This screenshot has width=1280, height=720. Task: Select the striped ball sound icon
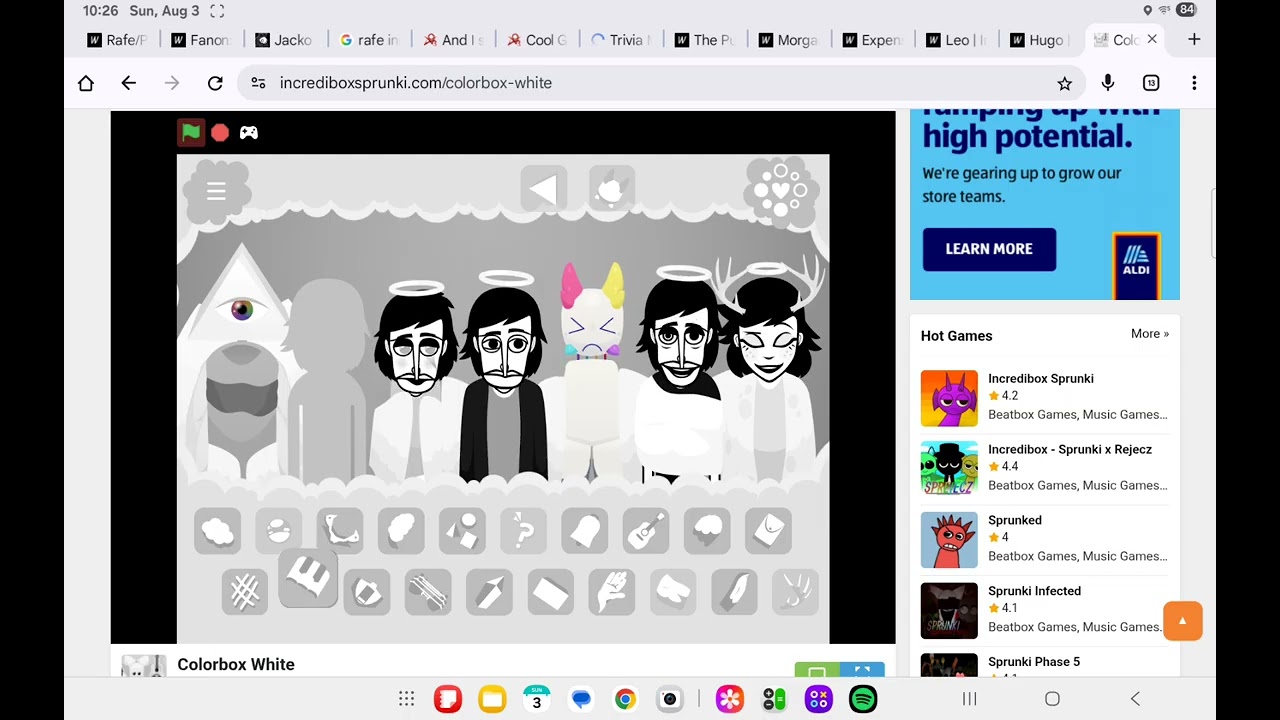279,531
